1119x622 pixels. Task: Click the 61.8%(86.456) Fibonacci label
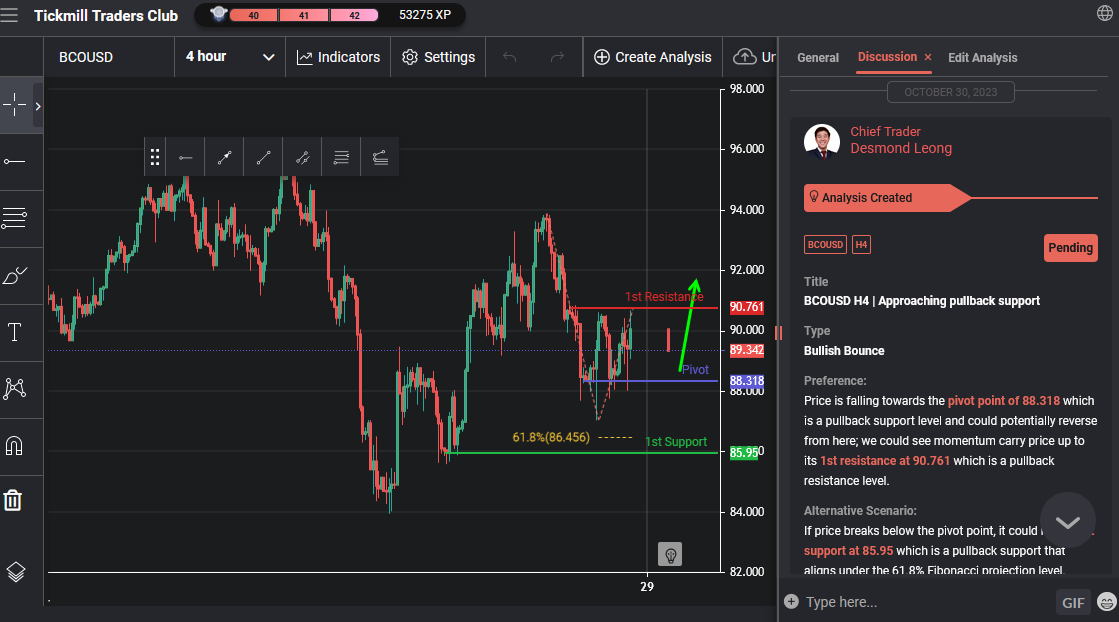coord(551,437)
